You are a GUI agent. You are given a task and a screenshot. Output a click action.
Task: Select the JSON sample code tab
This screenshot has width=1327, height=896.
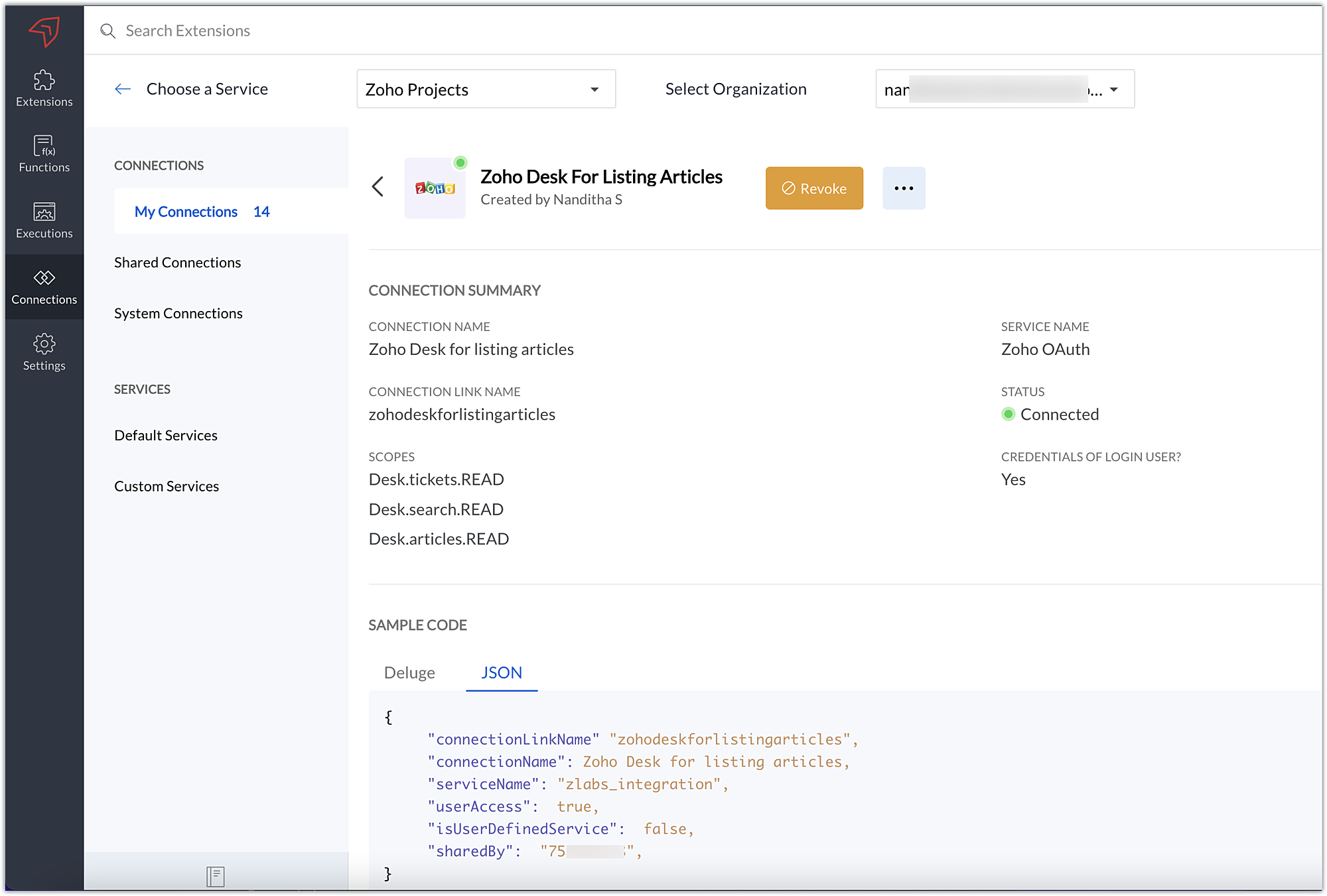(x=502, y=672)
